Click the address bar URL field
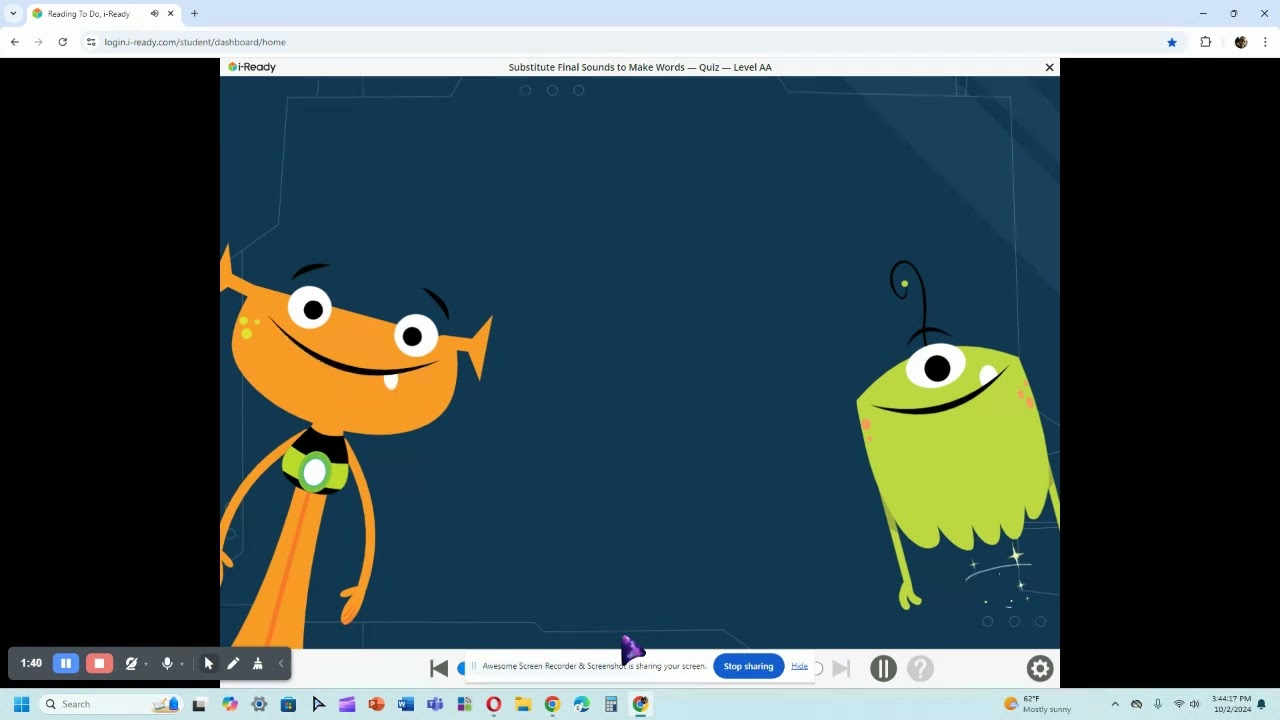Viewport: 1280px width, 720px height. click(630, 42)
